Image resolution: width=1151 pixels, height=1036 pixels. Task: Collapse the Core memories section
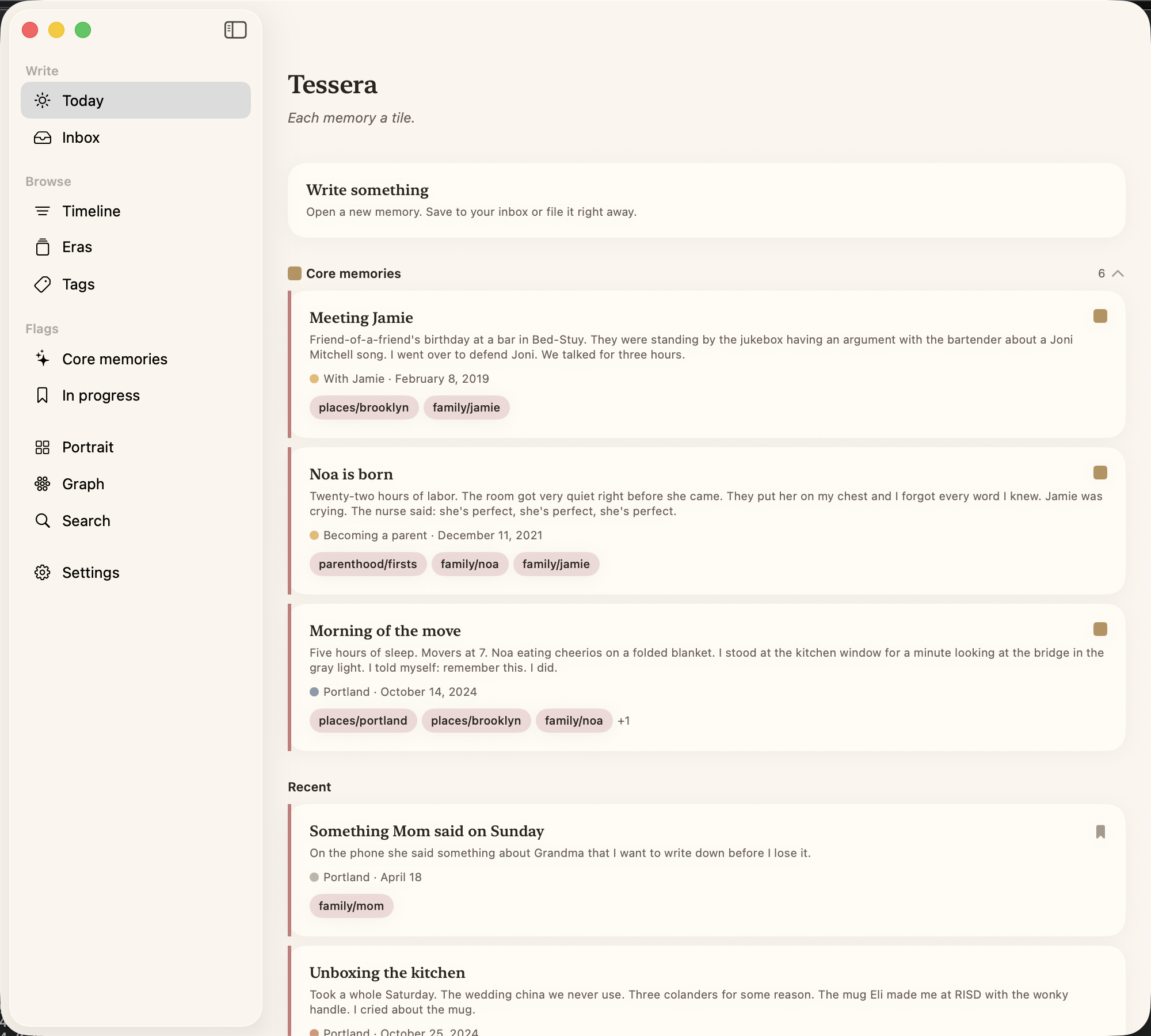[x=1117, y=273]
